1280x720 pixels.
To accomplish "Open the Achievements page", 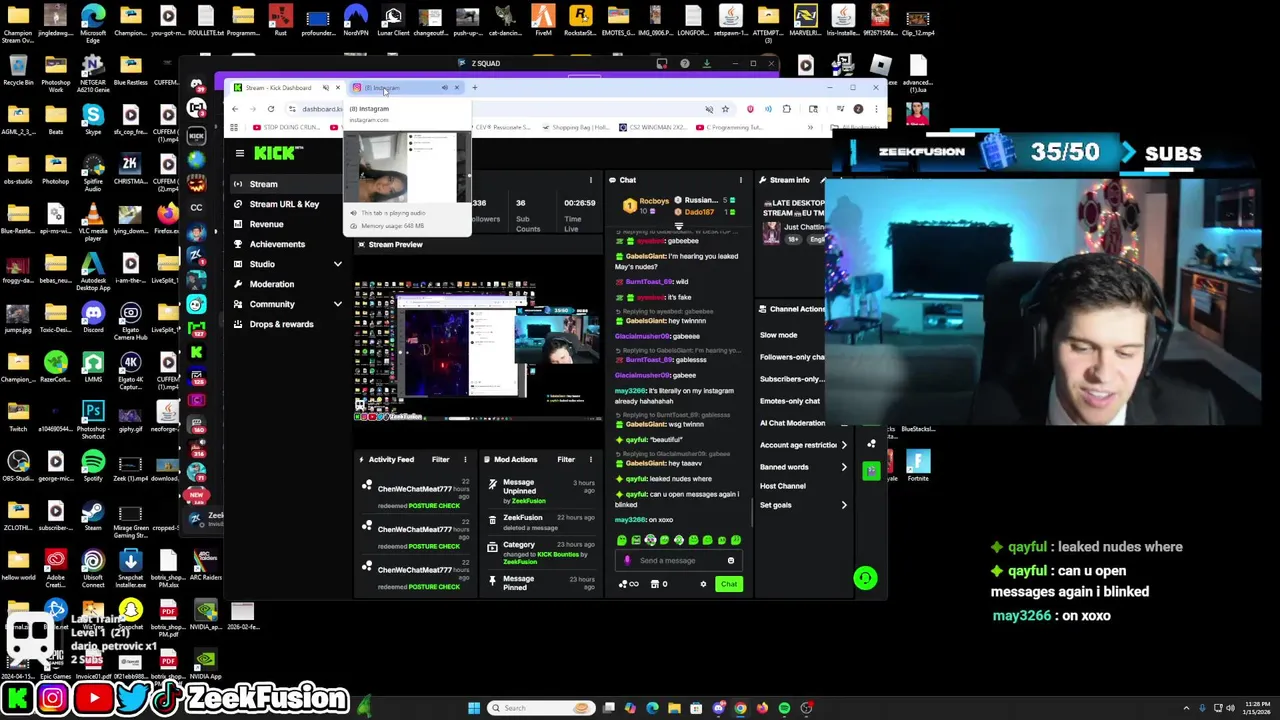I will coord(277,244).
